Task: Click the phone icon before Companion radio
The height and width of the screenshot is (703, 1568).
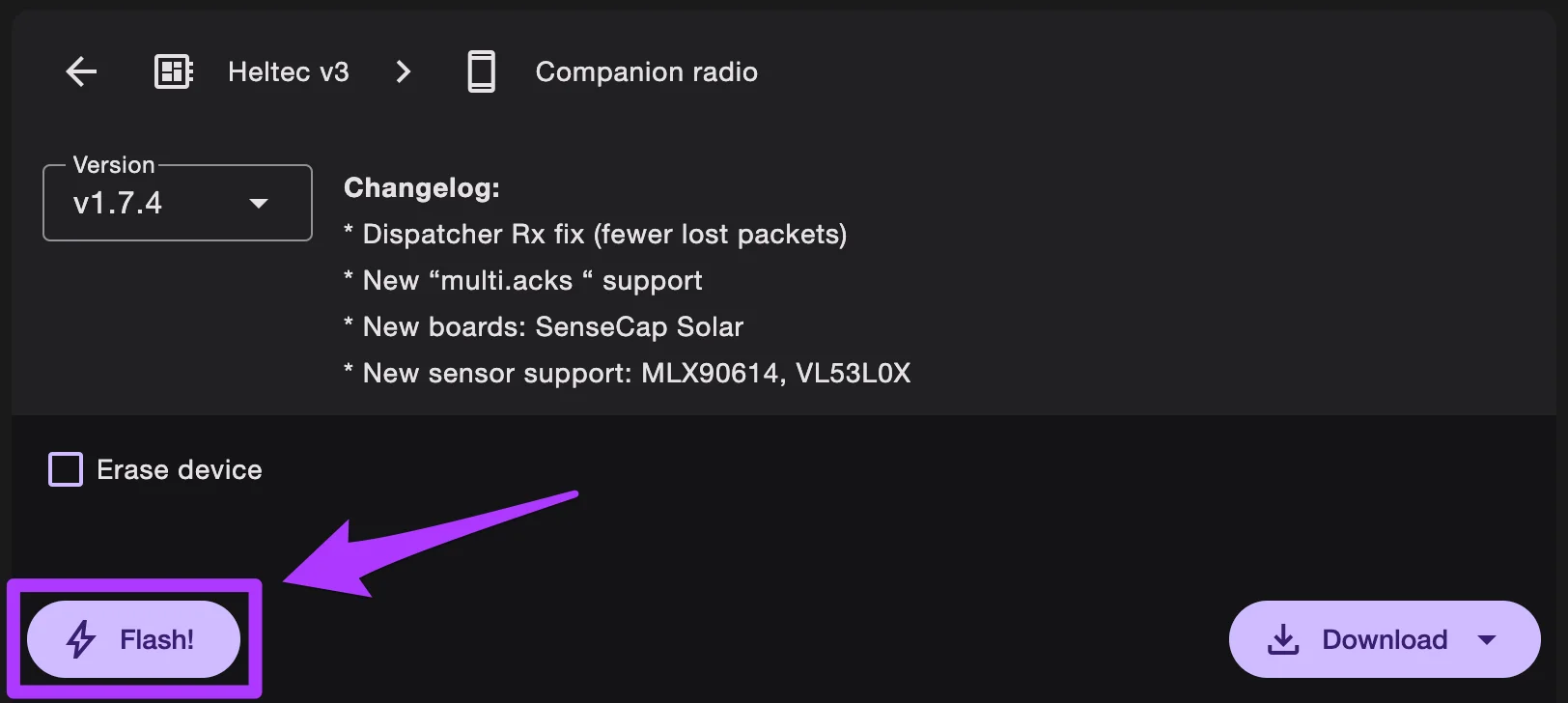Action: tap(480, 71)
